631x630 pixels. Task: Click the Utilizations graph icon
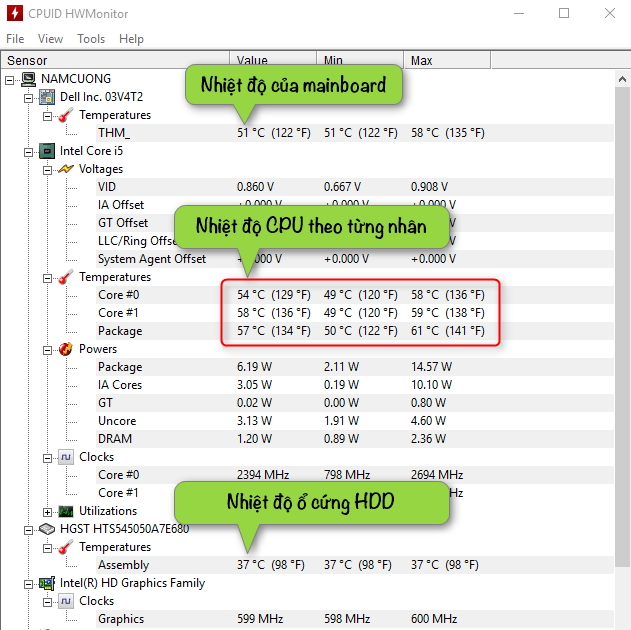click(x=66, y=511)
